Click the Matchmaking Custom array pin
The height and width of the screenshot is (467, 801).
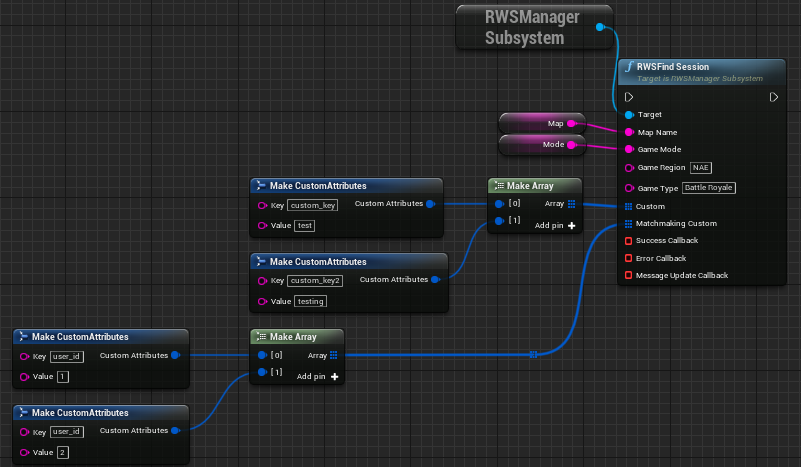click(x=628, y=224)
